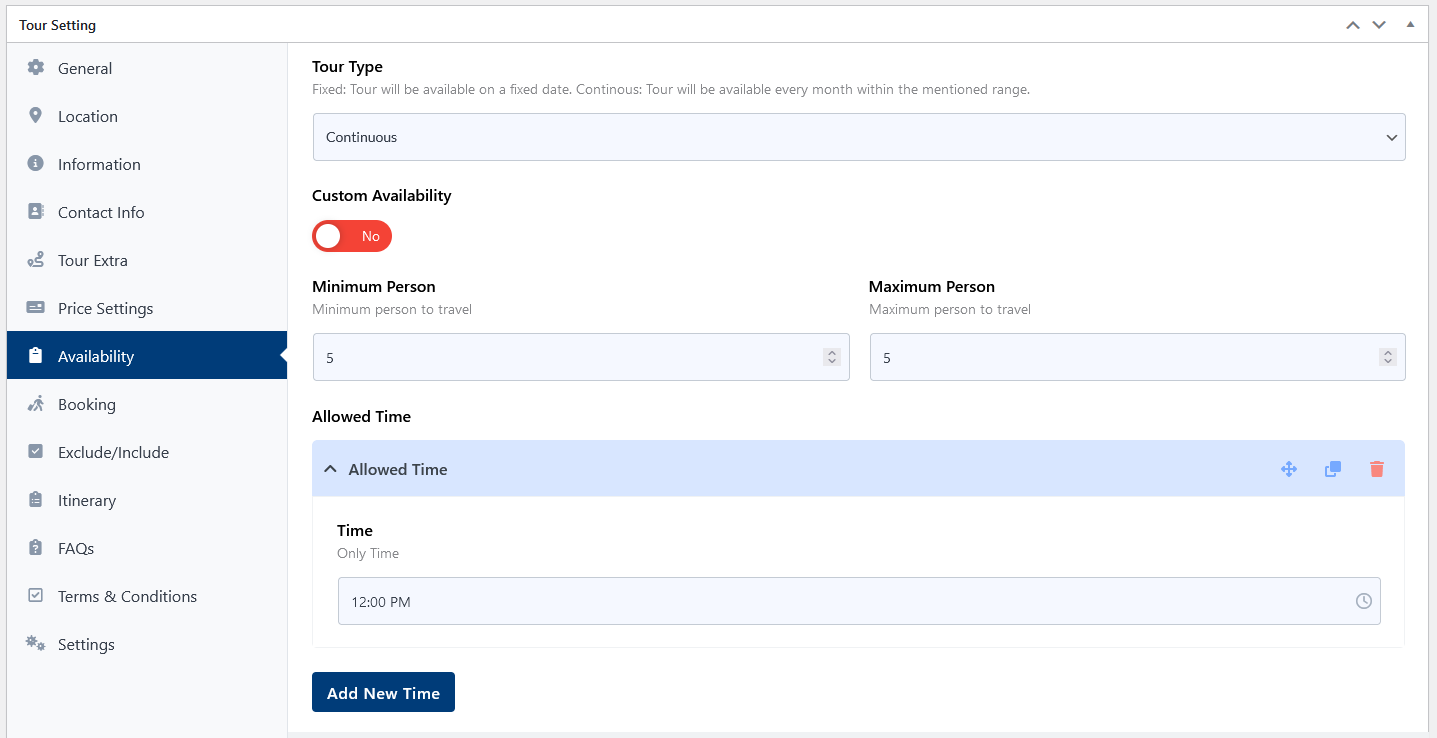Open the Tour Type dropdown
This screenshot has height=738, width=1437.
coord(858,137)
